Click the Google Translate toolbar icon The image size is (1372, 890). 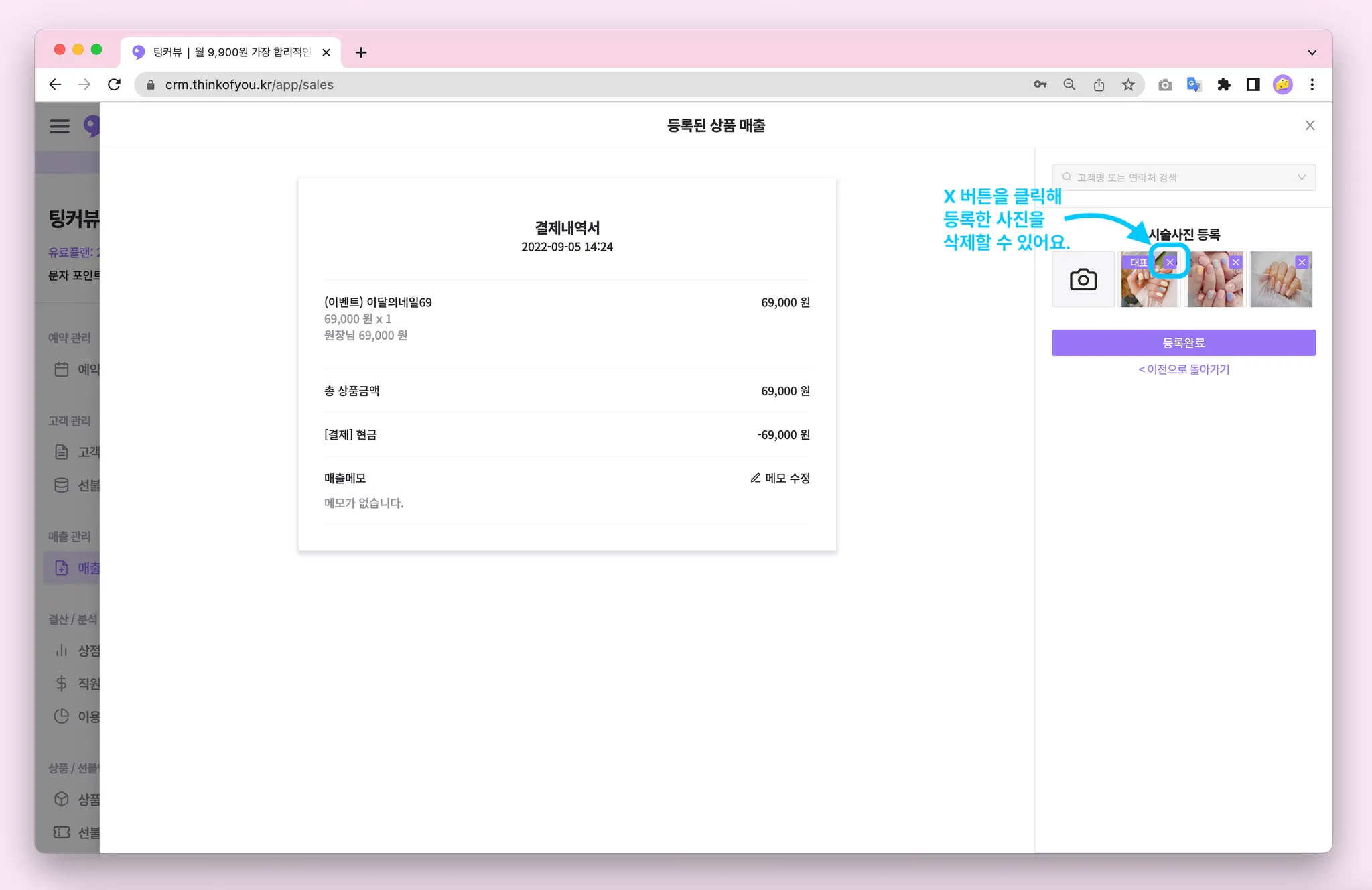[x=1194, y=85]
